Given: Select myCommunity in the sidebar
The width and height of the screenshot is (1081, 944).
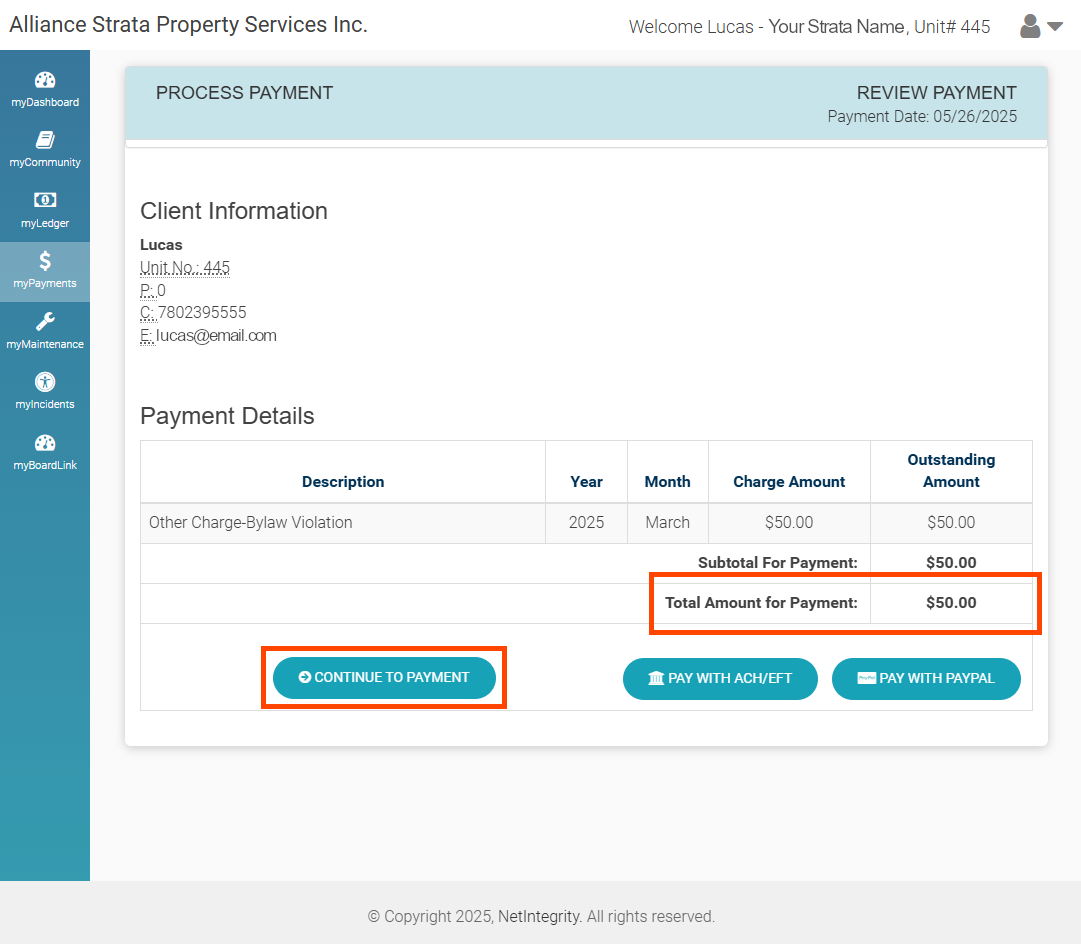Looking at the screenshot, I should 45,148.
